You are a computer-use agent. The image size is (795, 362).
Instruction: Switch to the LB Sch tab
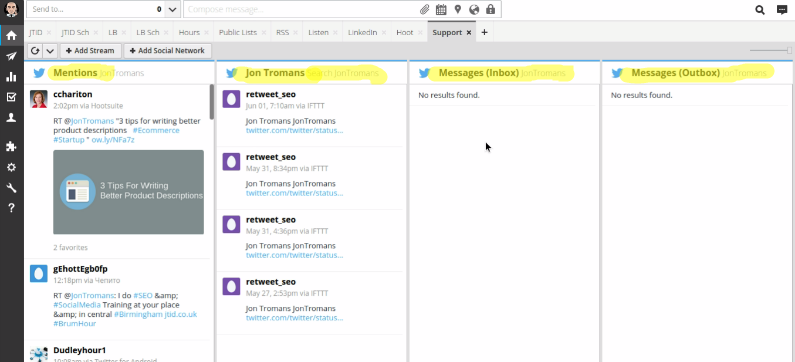tap(148, 32)
